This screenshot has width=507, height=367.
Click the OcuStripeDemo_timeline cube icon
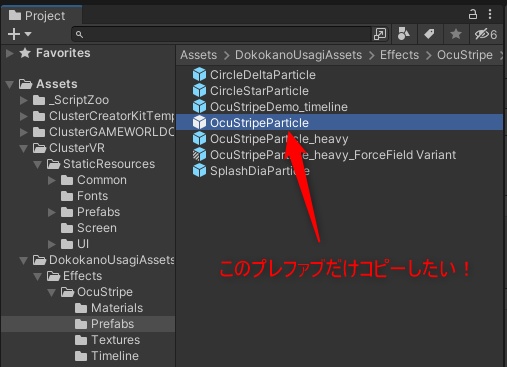click(x=199, y=106)
